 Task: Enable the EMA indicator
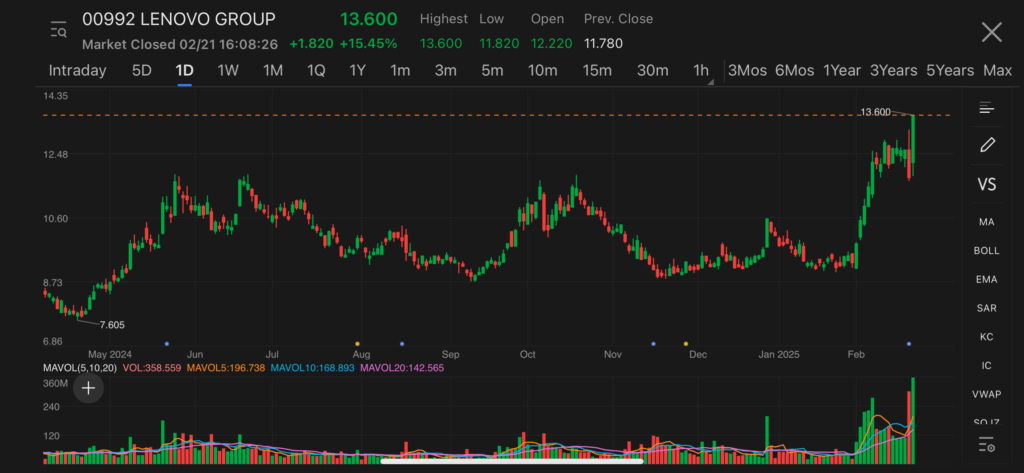coord(987,279)
